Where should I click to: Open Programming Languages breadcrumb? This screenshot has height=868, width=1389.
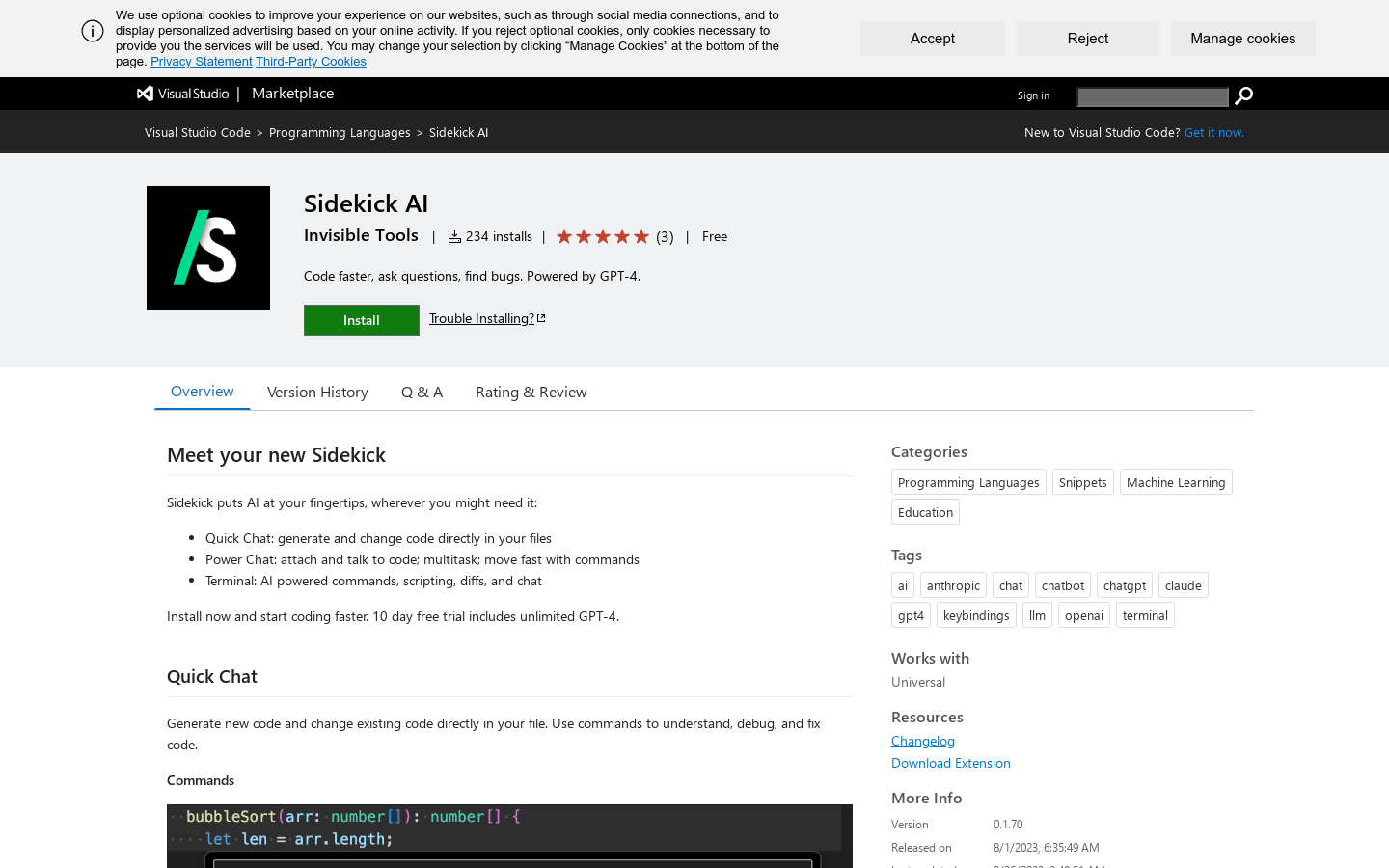click(340, 132)
